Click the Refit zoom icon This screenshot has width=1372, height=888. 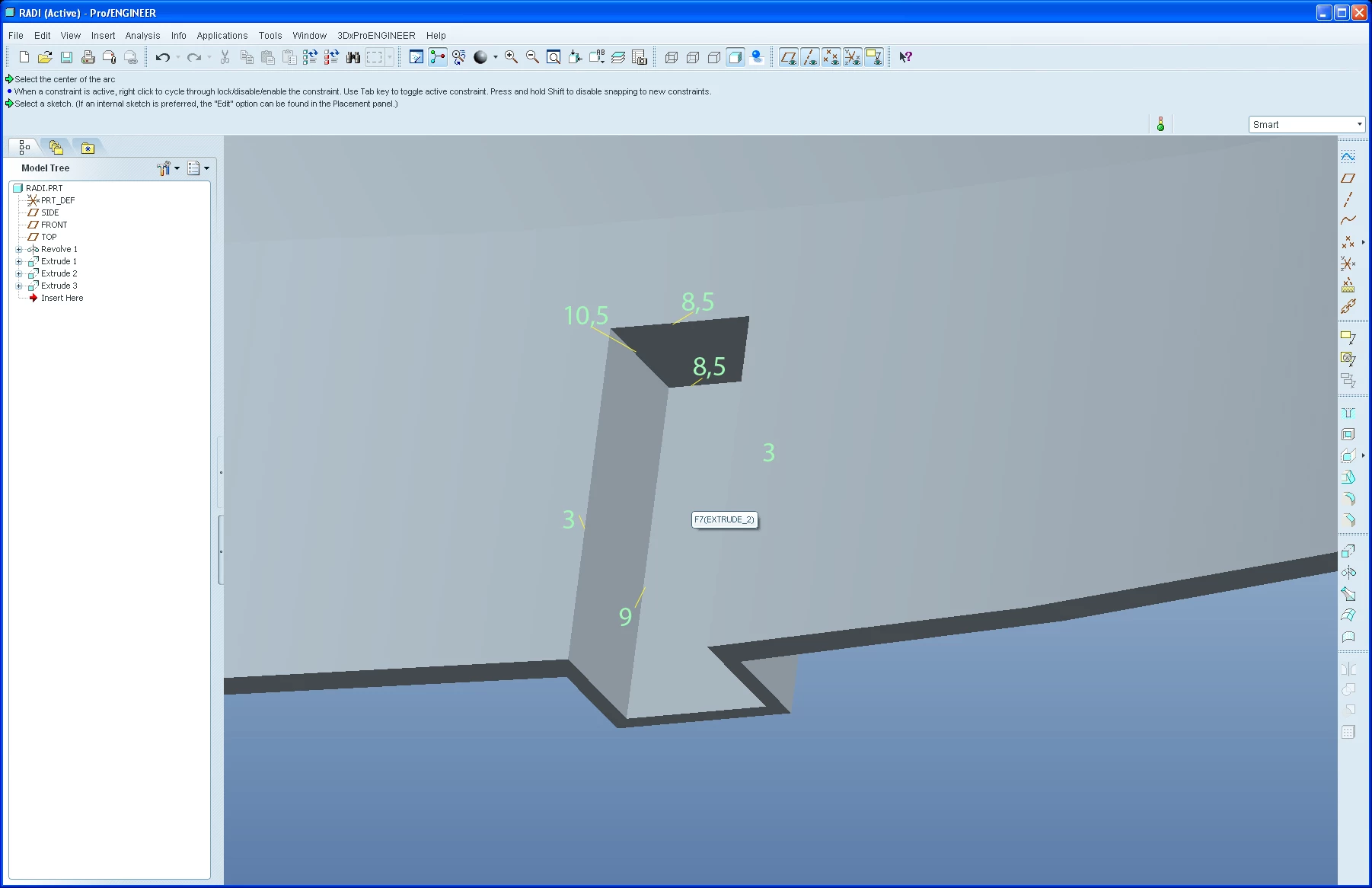pyautogui.click(x=554, y=57)
